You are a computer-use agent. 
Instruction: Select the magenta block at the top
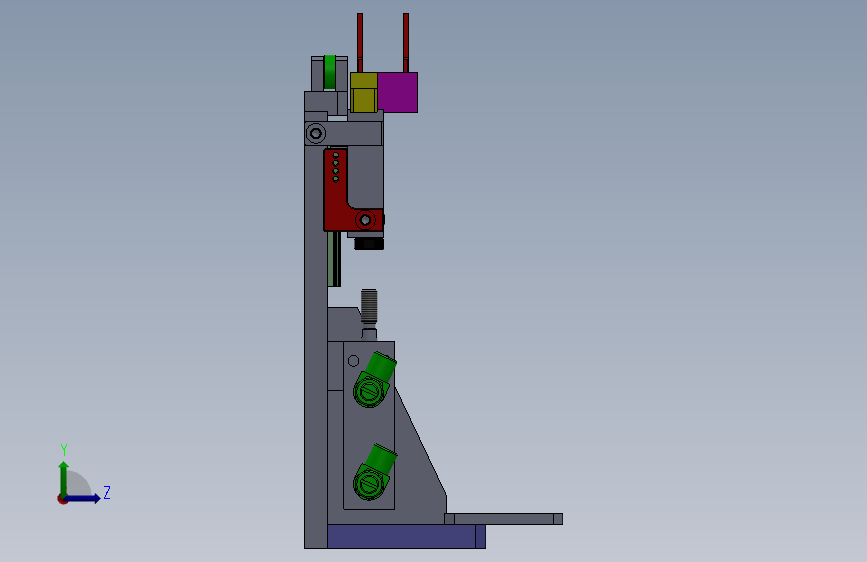(x=398, y=92)
